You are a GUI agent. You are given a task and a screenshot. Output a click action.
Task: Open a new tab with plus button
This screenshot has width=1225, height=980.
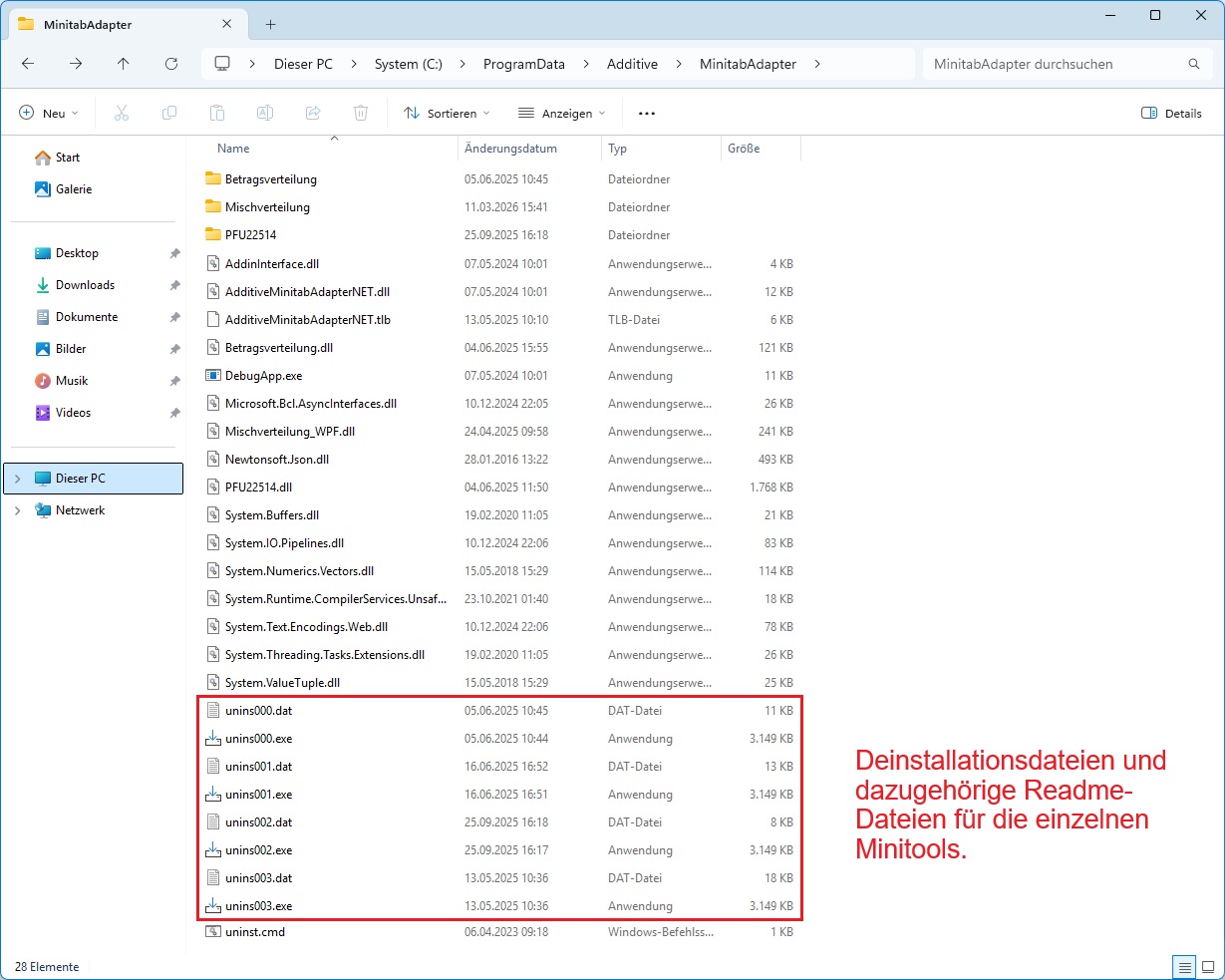tap(270, 24)
